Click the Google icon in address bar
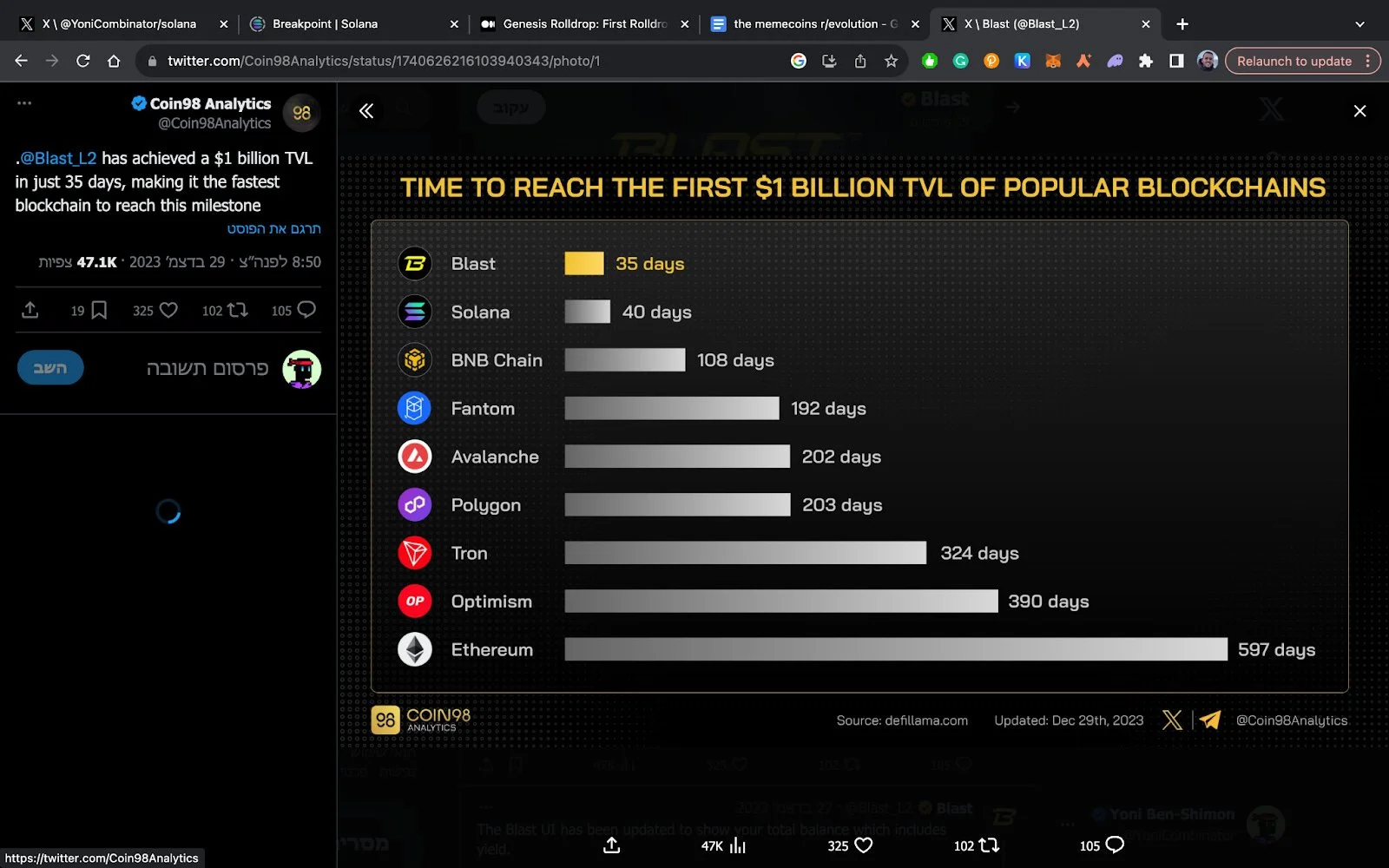The image size is (1389, 868). [799, 61]
